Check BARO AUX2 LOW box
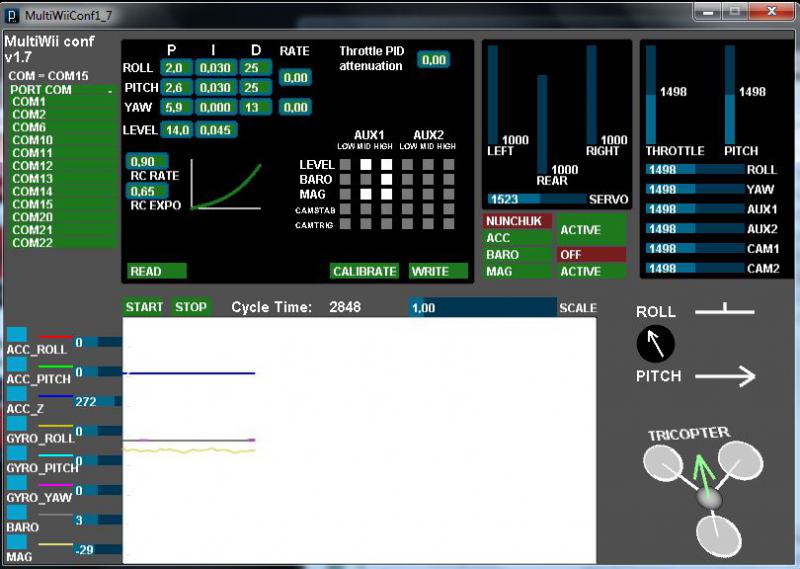The image size is (800, 569). 407,179
